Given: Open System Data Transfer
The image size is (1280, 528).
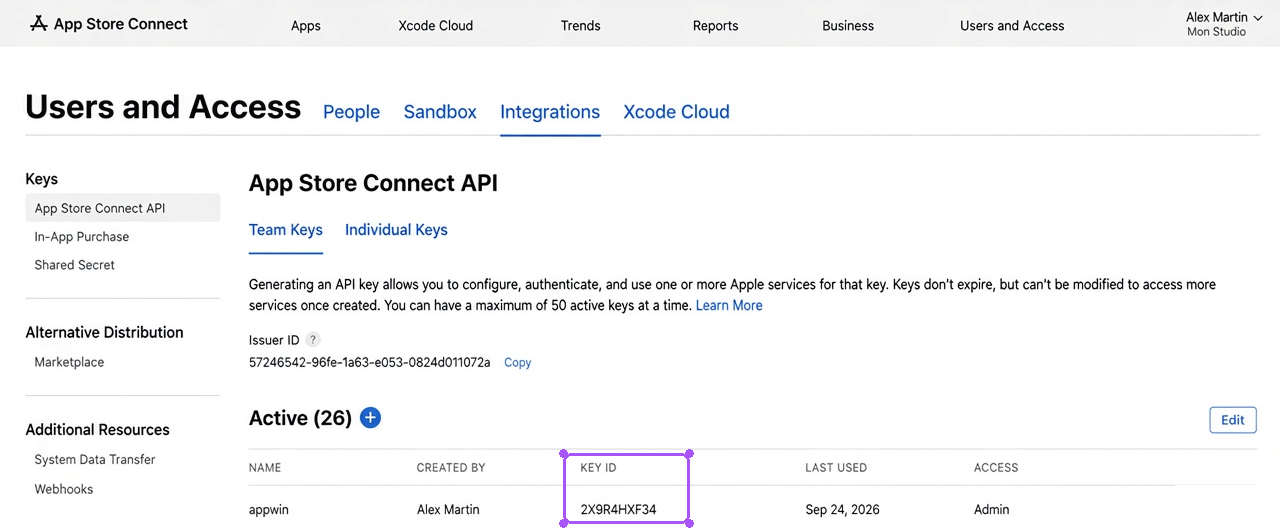Looking at the screenshot, I should pos(95,460).
